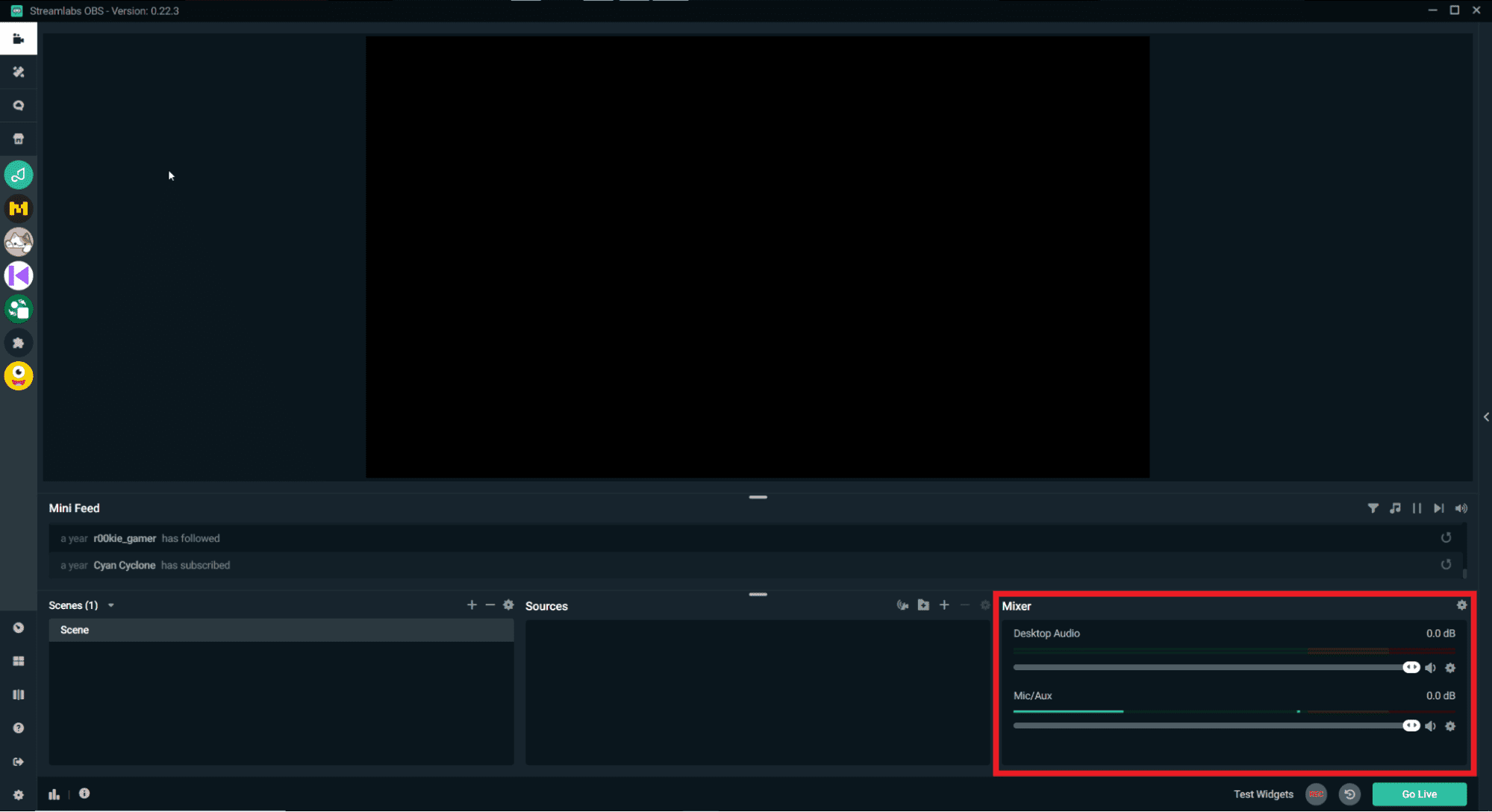Select the Streamlabs stats bar icon
This screenshot has height=812, width=1492.
click(x=53, y=794)
